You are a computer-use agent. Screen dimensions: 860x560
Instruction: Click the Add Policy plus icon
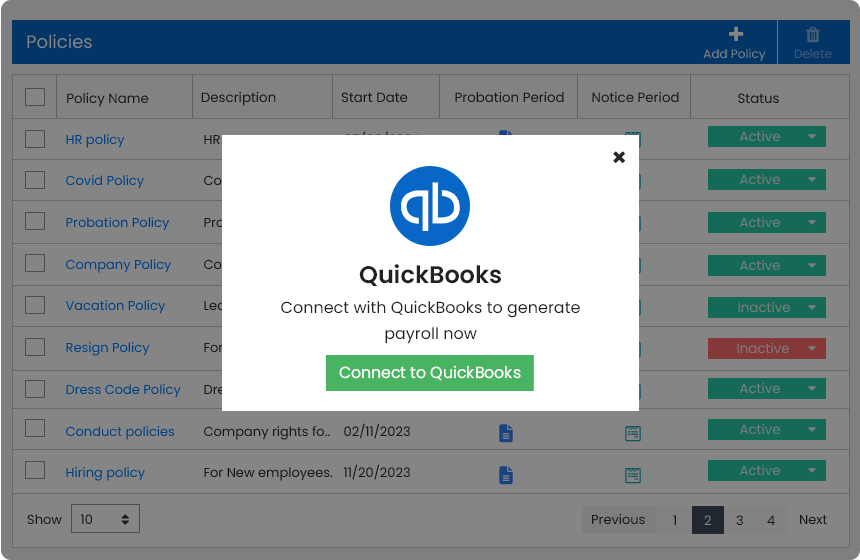735,34
